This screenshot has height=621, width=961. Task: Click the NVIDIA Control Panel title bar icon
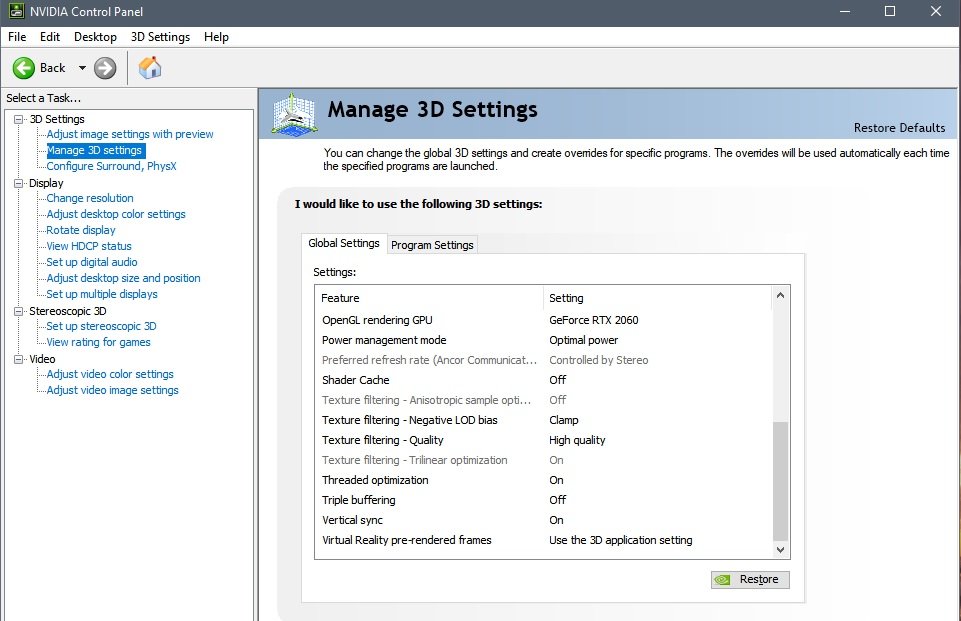click(16, 11)
